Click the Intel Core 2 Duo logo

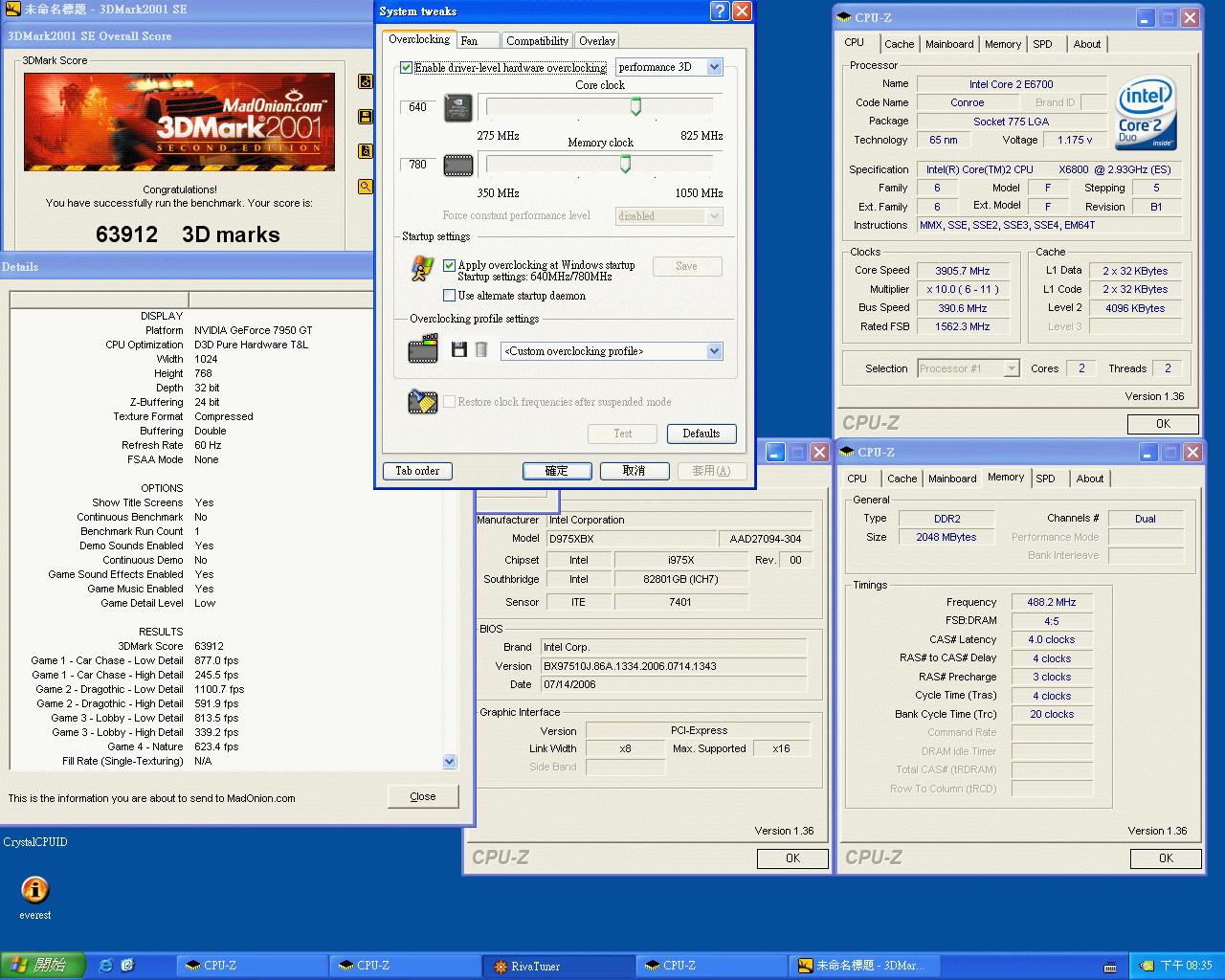(1146, 113)
